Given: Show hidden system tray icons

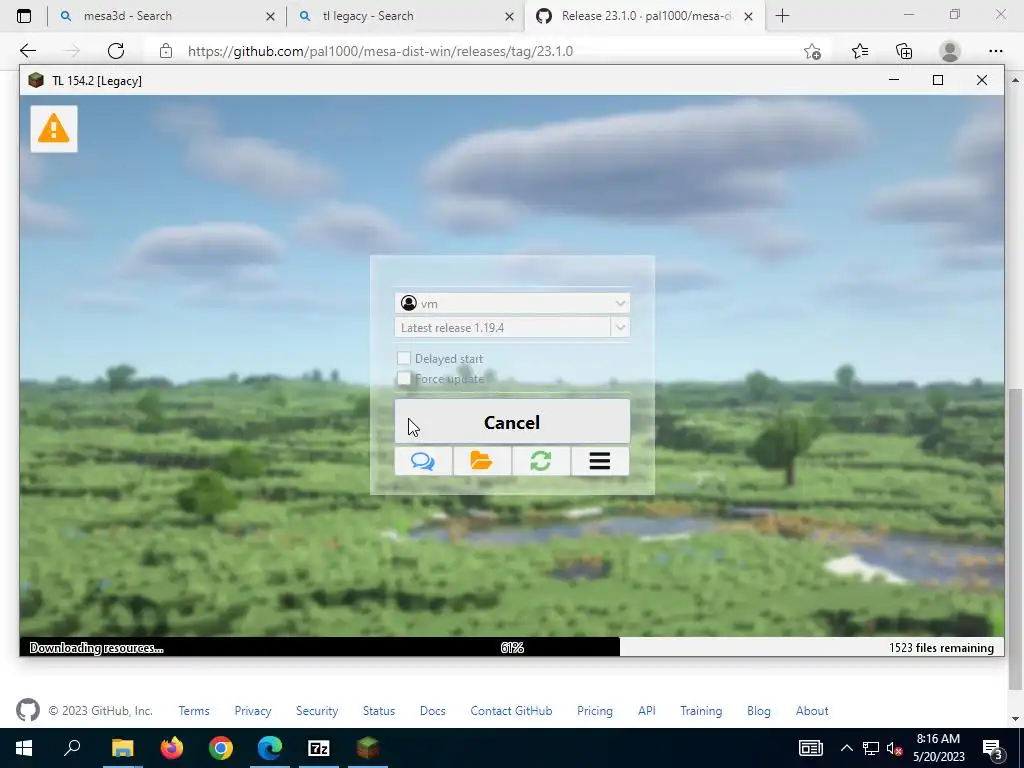Looking at the screenshot, I should tap(846, 748).
